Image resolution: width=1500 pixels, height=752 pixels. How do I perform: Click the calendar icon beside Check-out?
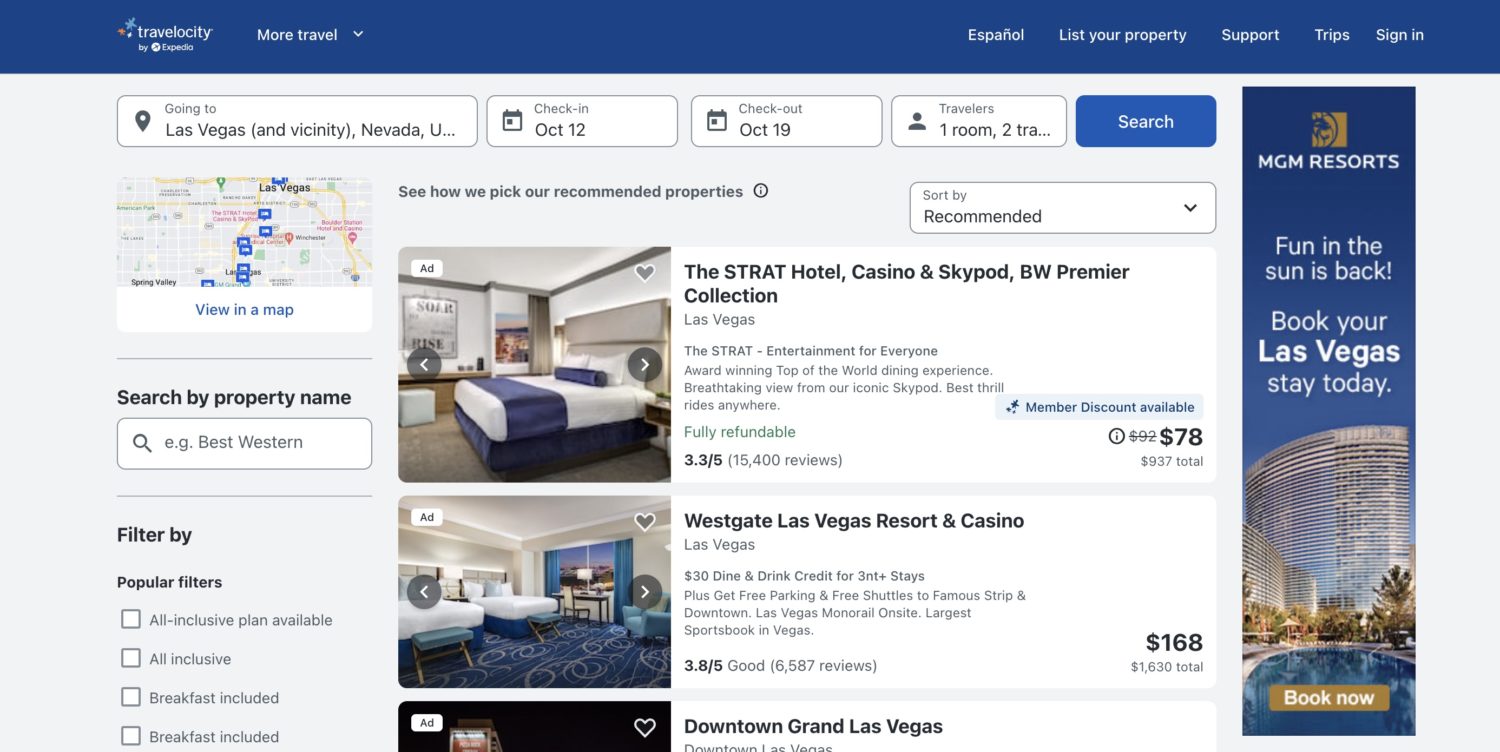pos(716,120)
